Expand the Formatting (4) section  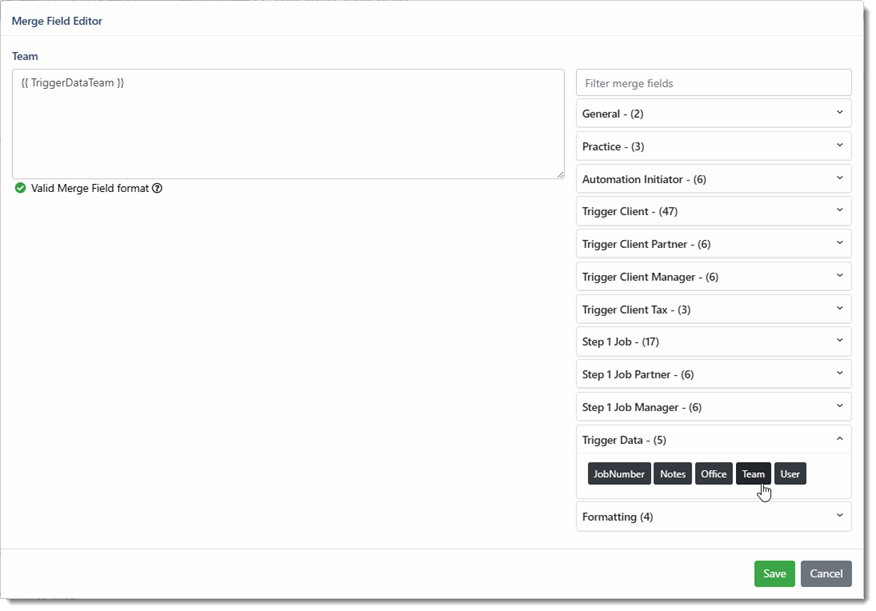tap(713, 517)
